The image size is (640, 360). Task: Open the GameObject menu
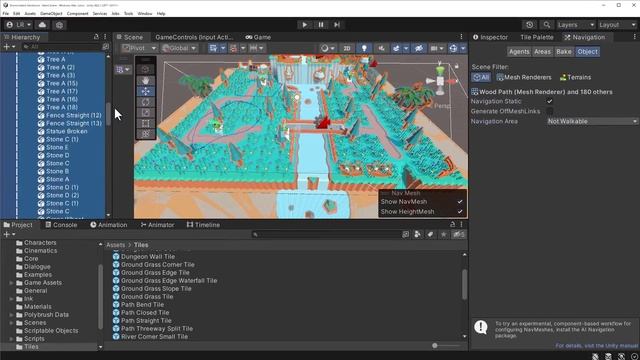51,13
